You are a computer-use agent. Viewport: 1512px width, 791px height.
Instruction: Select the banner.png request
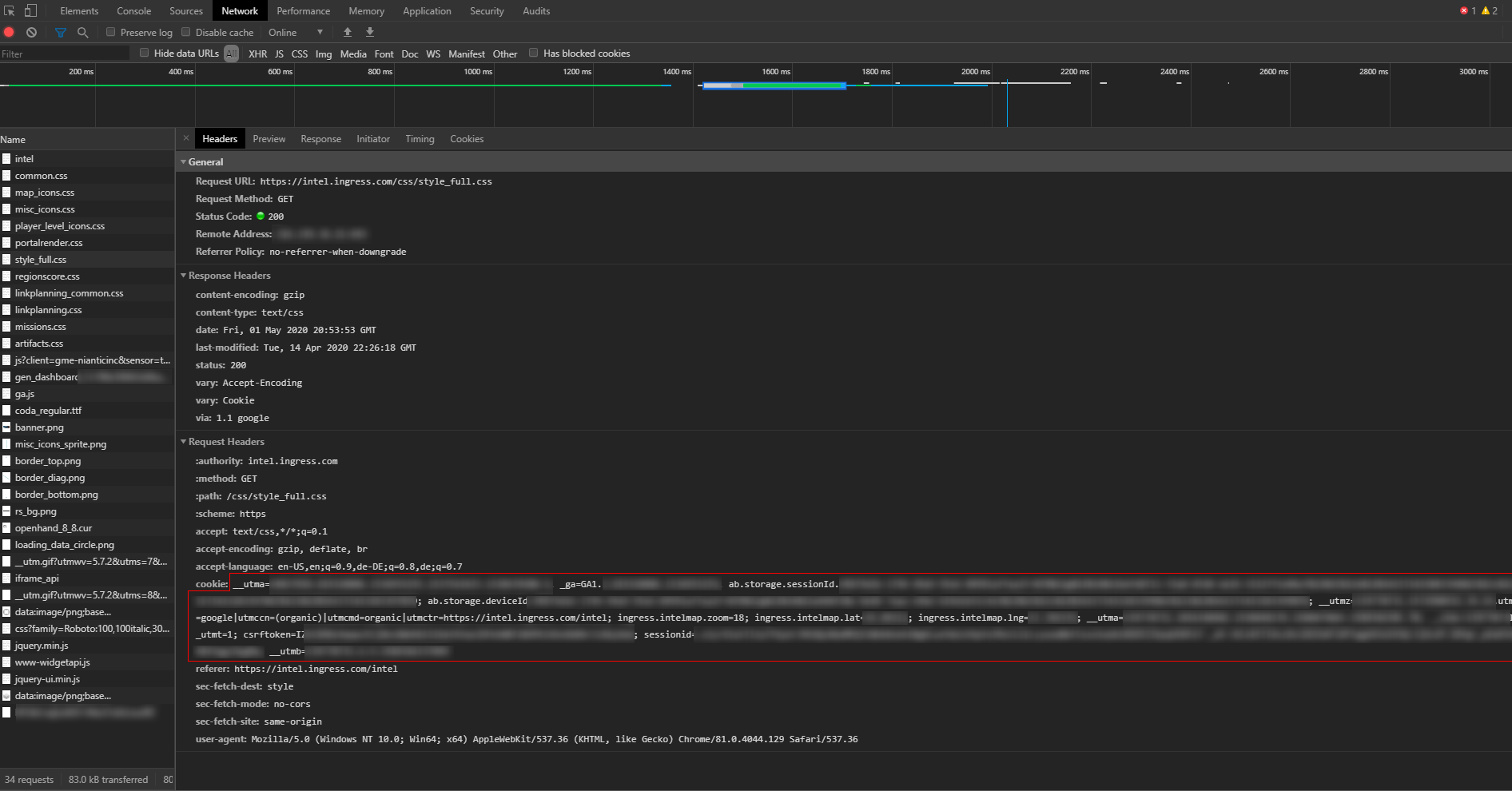point(87,427)
